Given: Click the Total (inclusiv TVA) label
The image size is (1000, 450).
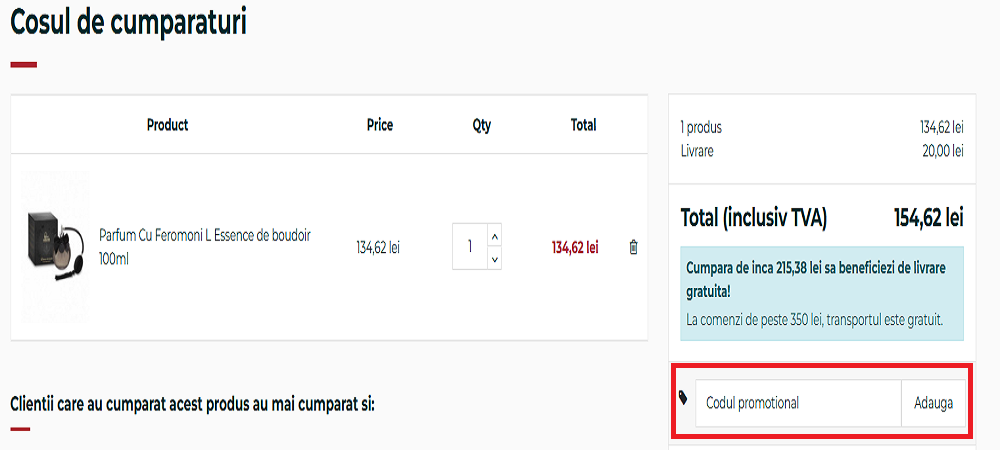Looking at the screenshot, I should (753, 217).
